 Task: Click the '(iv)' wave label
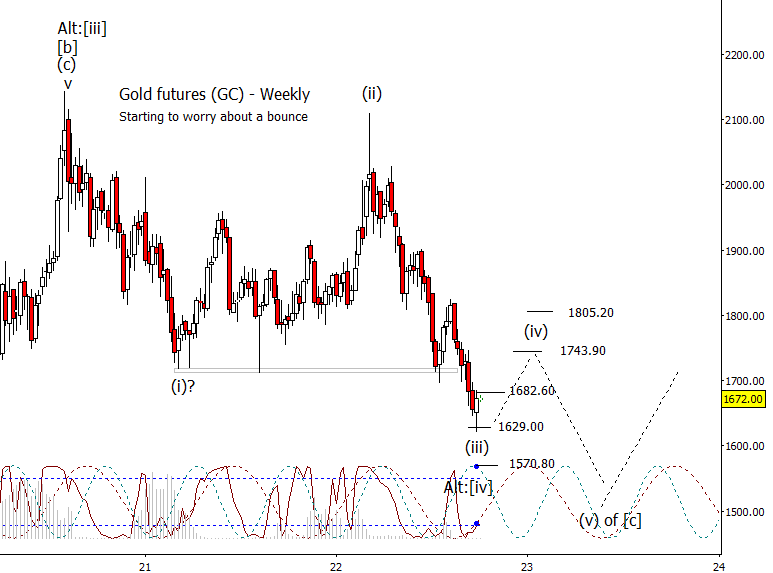536,331
